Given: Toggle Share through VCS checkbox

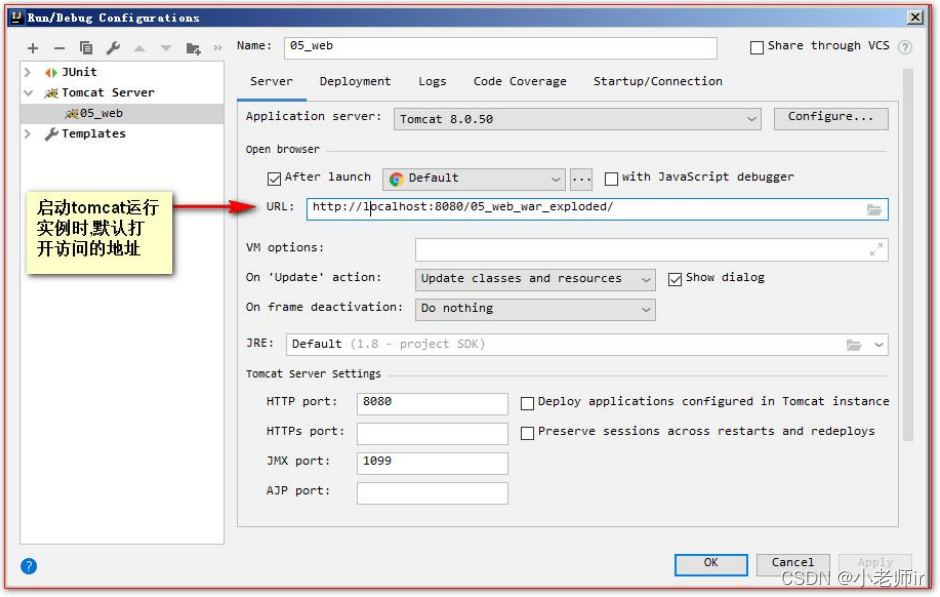Looking at the screenshot, I should [x=757, y=47].
